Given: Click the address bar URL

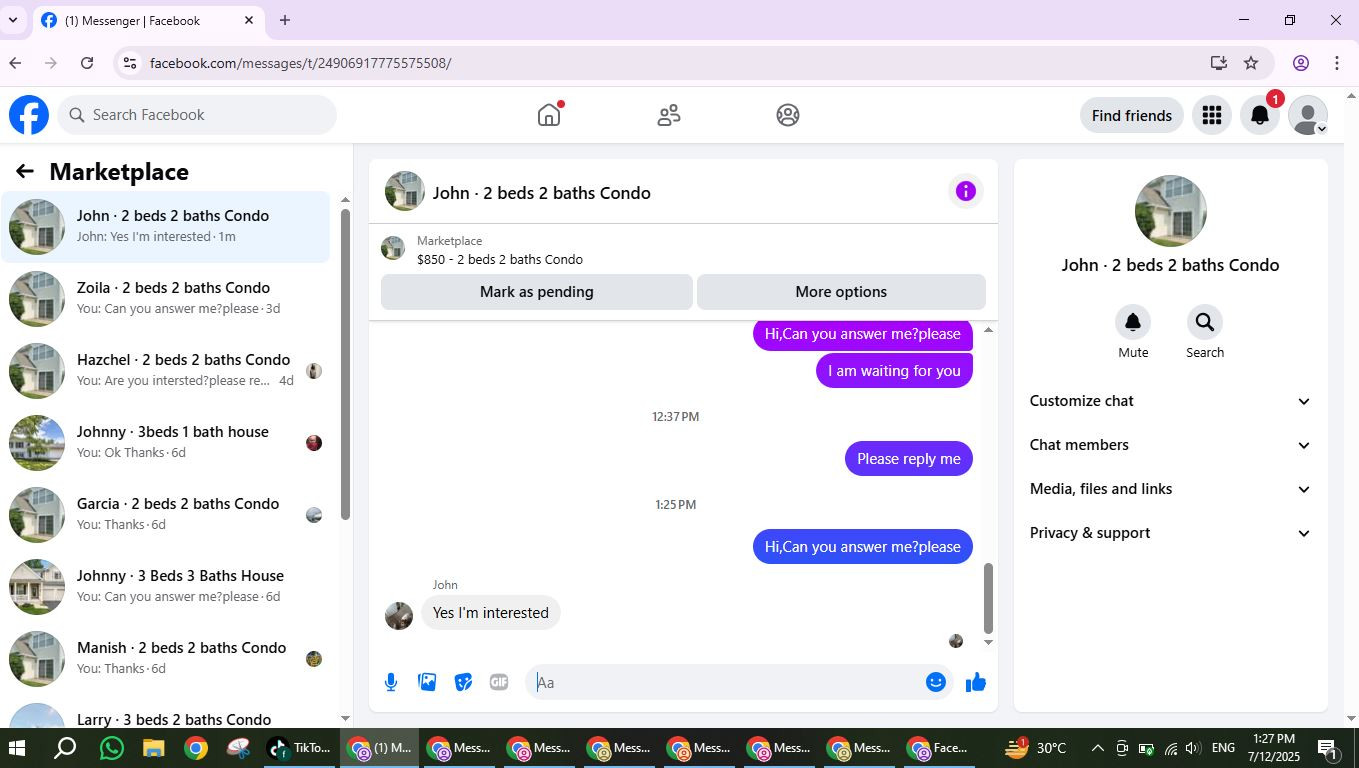Looking at the screenshot, I should (x=301, y=63).
